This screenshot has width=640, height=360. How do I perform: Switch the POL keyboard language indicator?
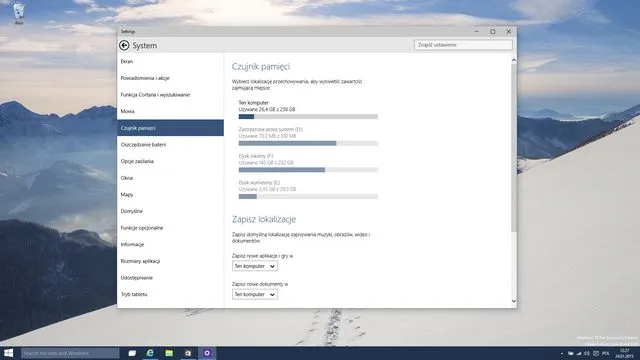point(606,353)
